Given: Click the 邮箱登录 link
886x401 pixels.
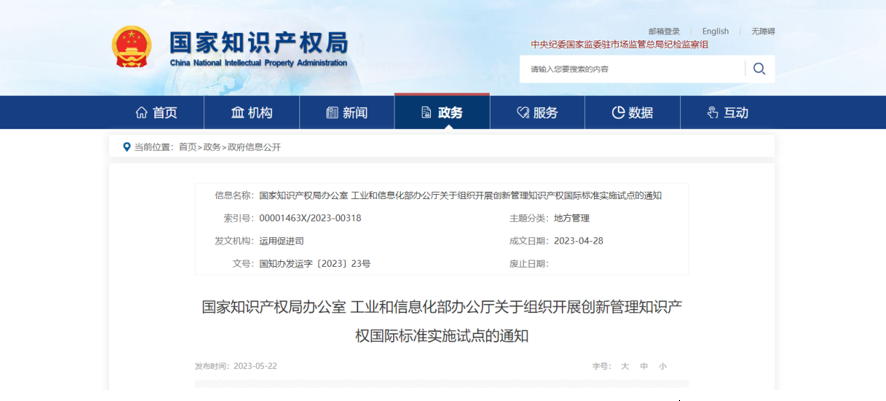Looking at the screenshot, I should (x=664, y=32).
